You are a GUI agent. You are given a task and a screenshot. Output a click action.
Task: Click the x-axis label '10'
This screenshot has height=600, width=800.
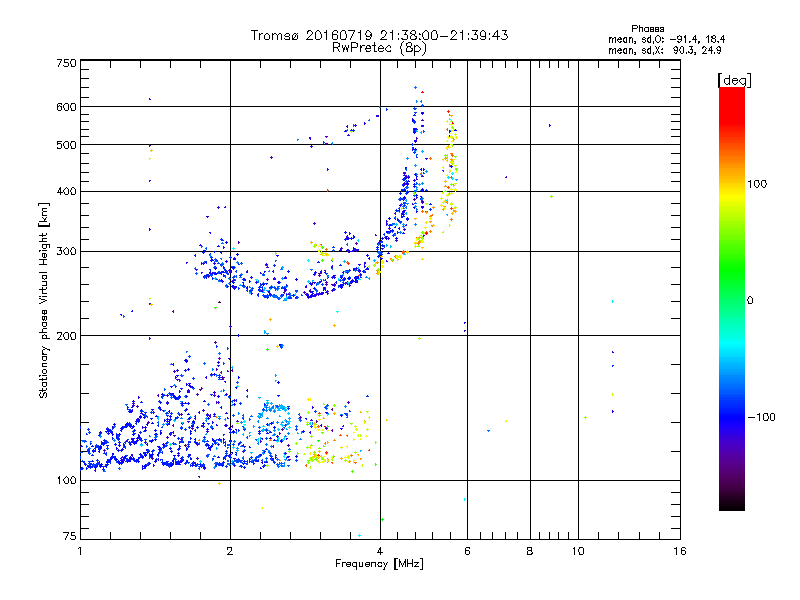click(x=578, y=551)
